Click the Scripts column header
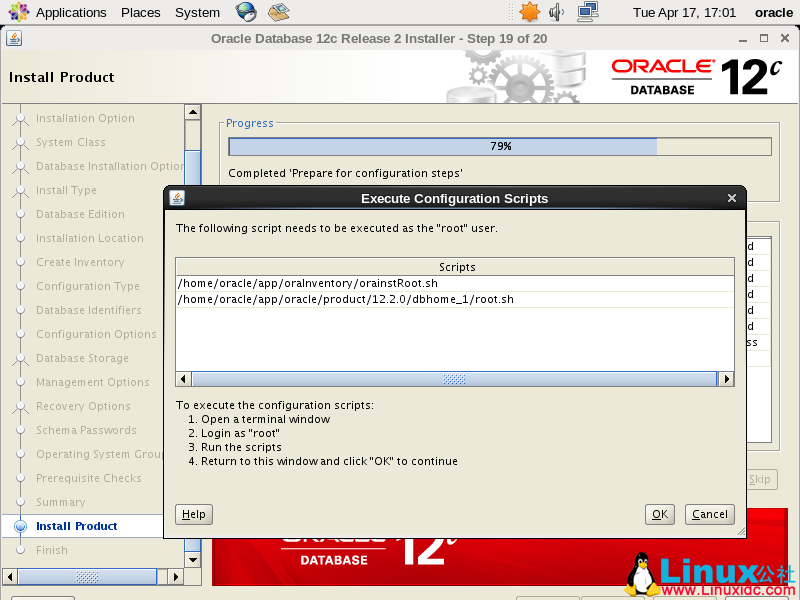The image size is (800, 600). coord(456,267)
